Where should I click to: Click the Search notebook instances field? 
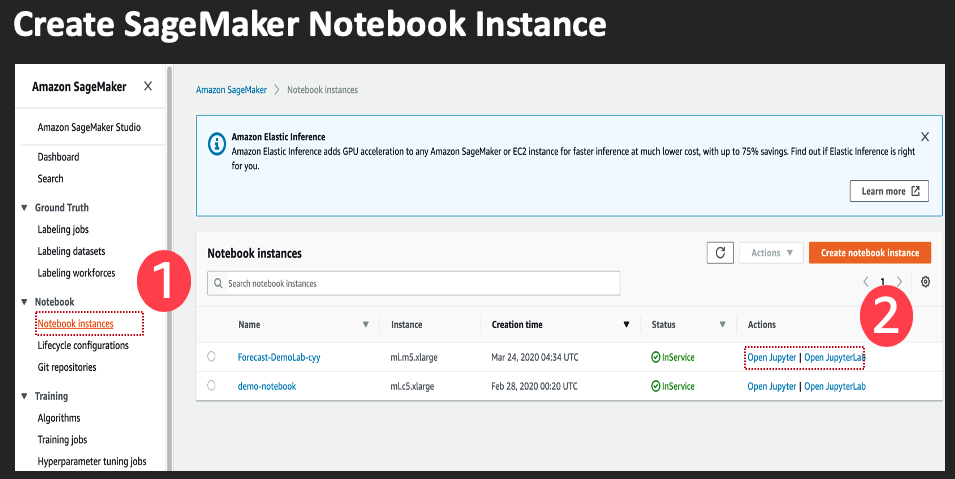pos(414,283)
